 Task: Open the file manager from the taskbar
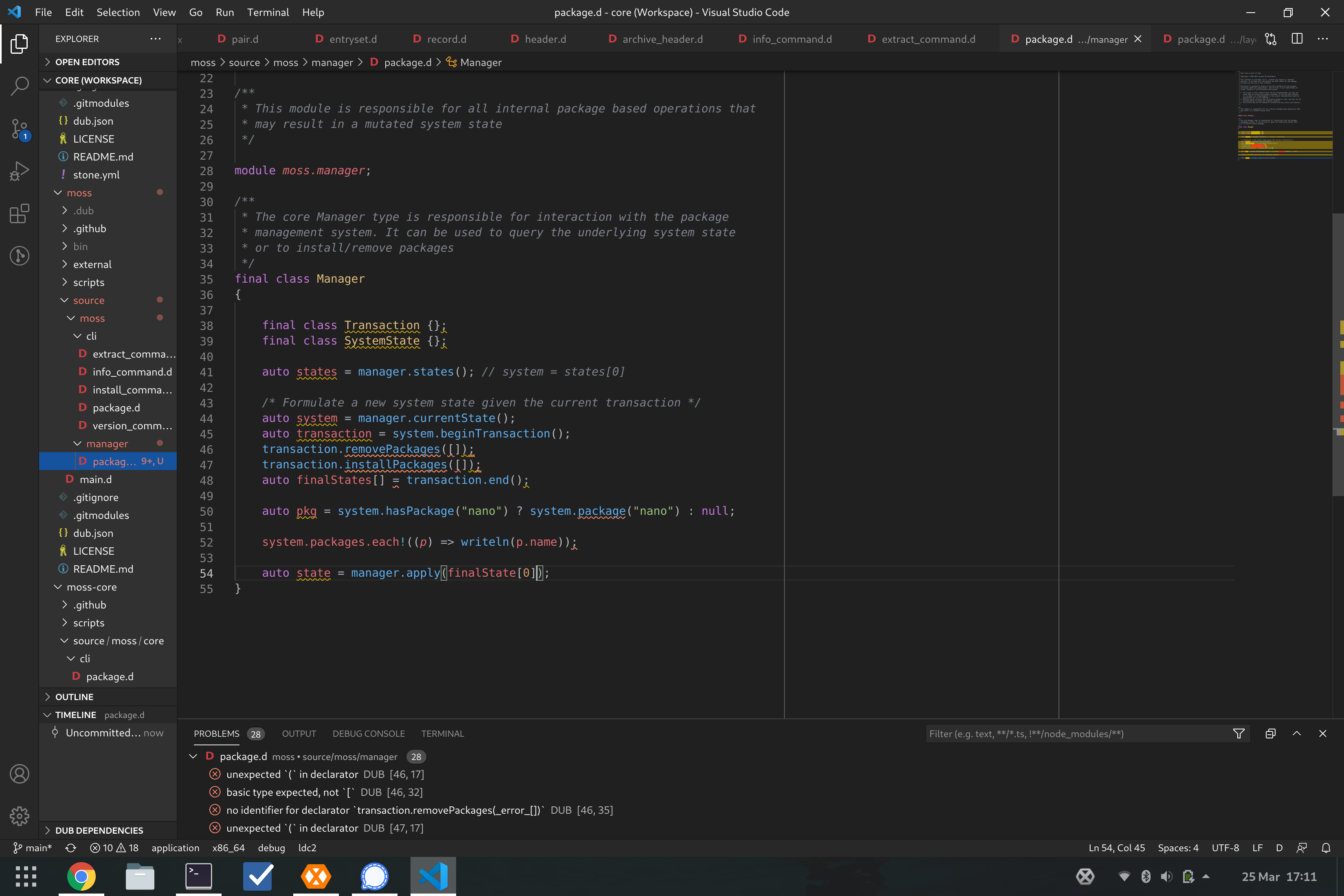tap(140, 876)
